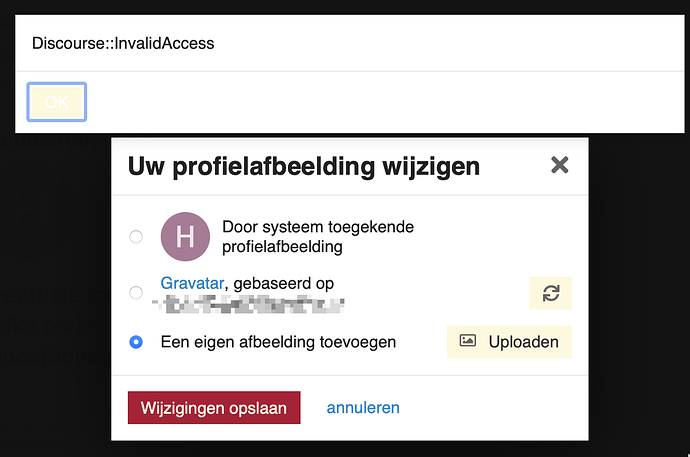Click the Uploaden text label
The image size is (690, 457).
(524, 342)
